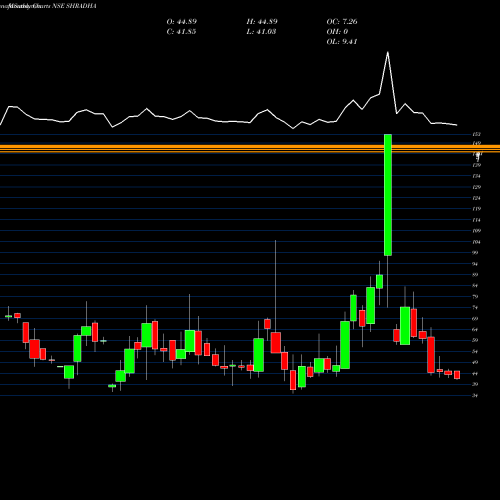Image resolution: width=500 pixels, height=500 pixels.
Task: Click the 129 price axis label
Action: click(477, 187)
